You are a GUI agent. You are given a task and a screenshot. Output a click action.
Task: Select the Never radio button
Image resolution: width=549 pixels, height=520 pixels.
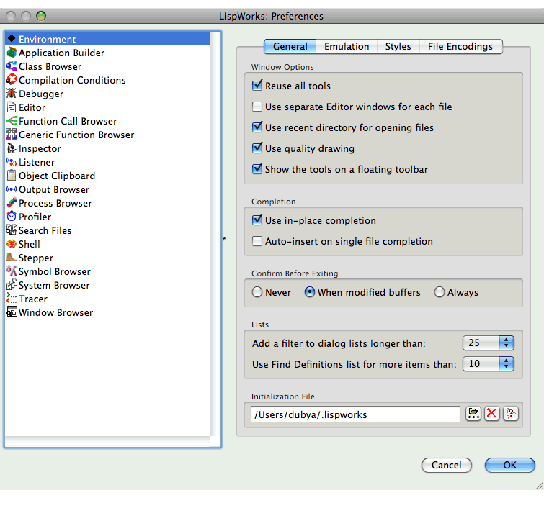(257, 292)
